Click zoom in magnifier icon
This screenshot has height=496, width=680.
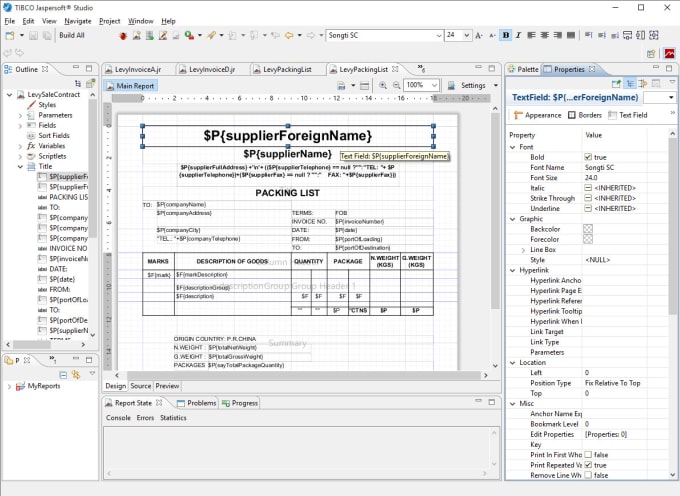point(383,85)
